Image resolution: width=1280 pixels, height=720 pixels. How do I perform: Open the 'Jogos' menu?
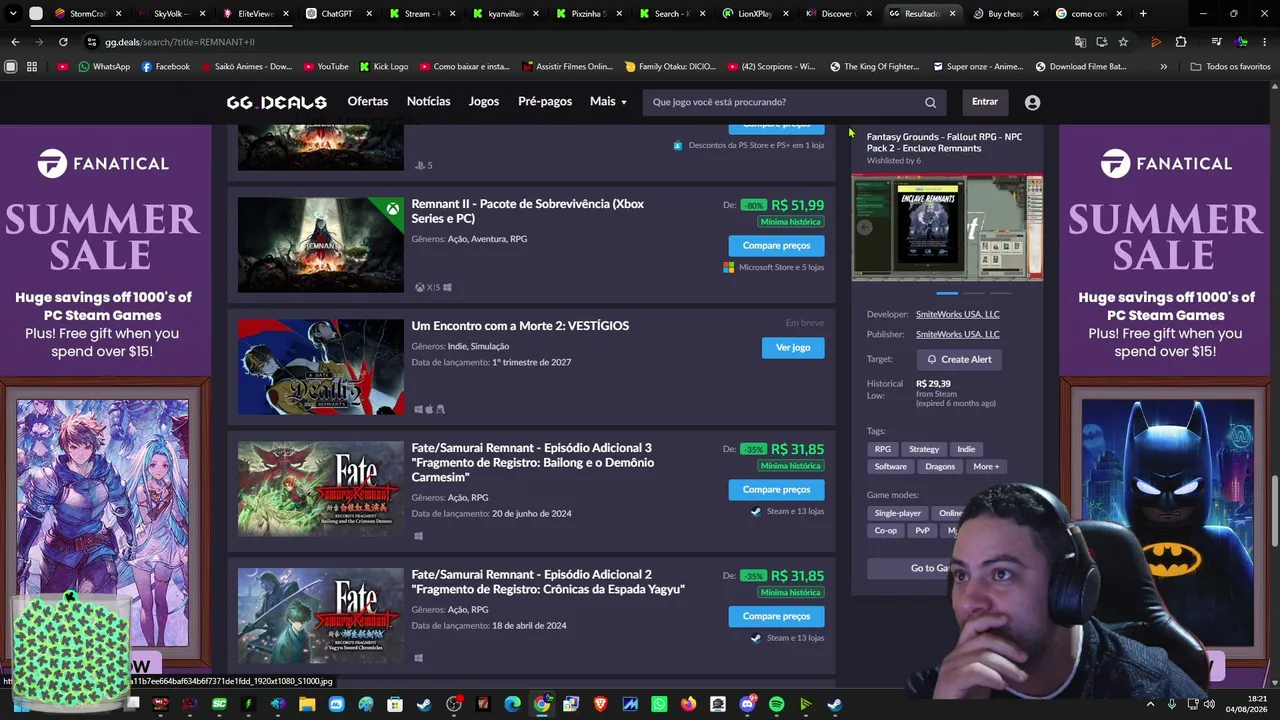tap(484, 102)
